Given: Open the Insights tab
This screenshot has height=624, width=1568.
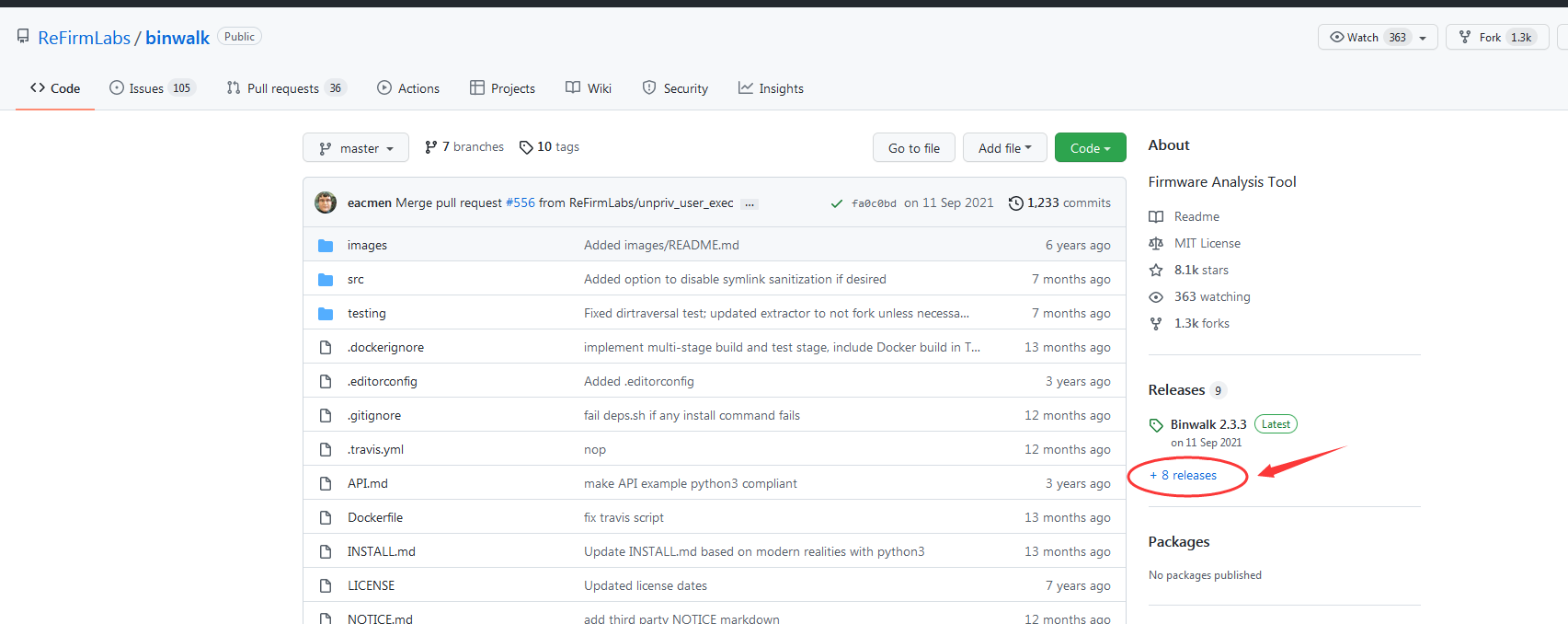Looking at the screenshot, I should click(771, 88).
